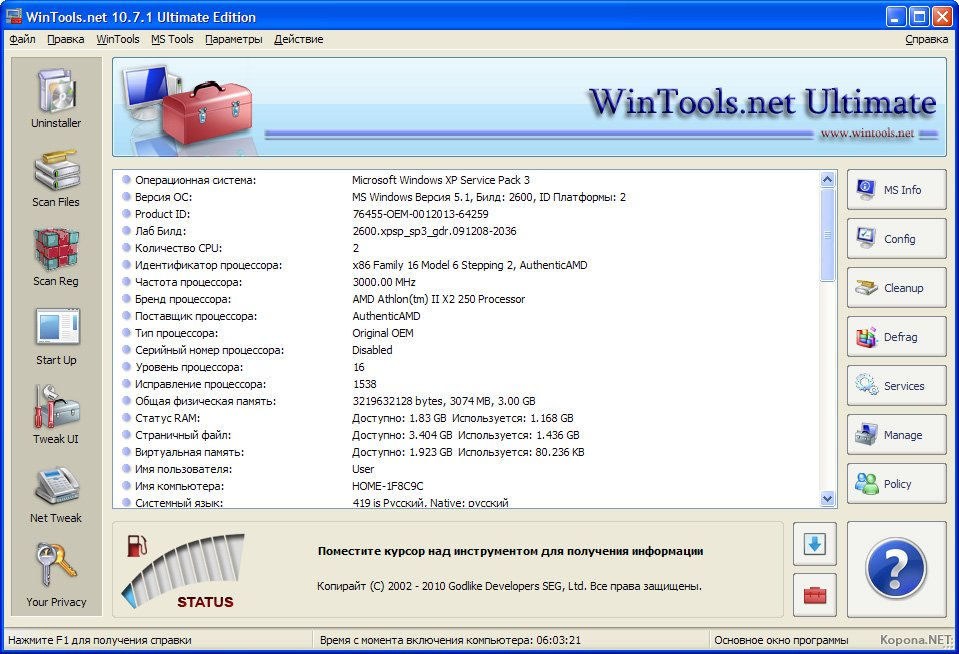Open the Scan Reg tool
Viewport: 959px width, 654px height.
(56, 256)
